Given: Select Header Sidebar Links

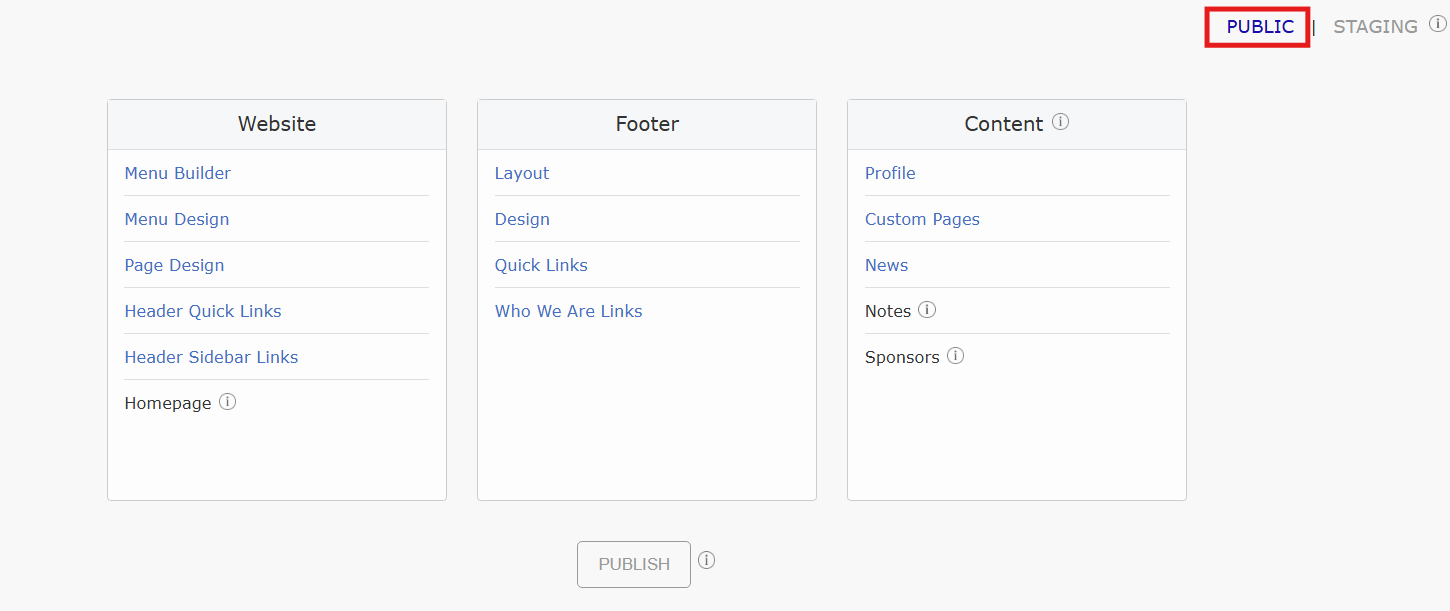Looking at the screenshot, I should pos(211,357).
